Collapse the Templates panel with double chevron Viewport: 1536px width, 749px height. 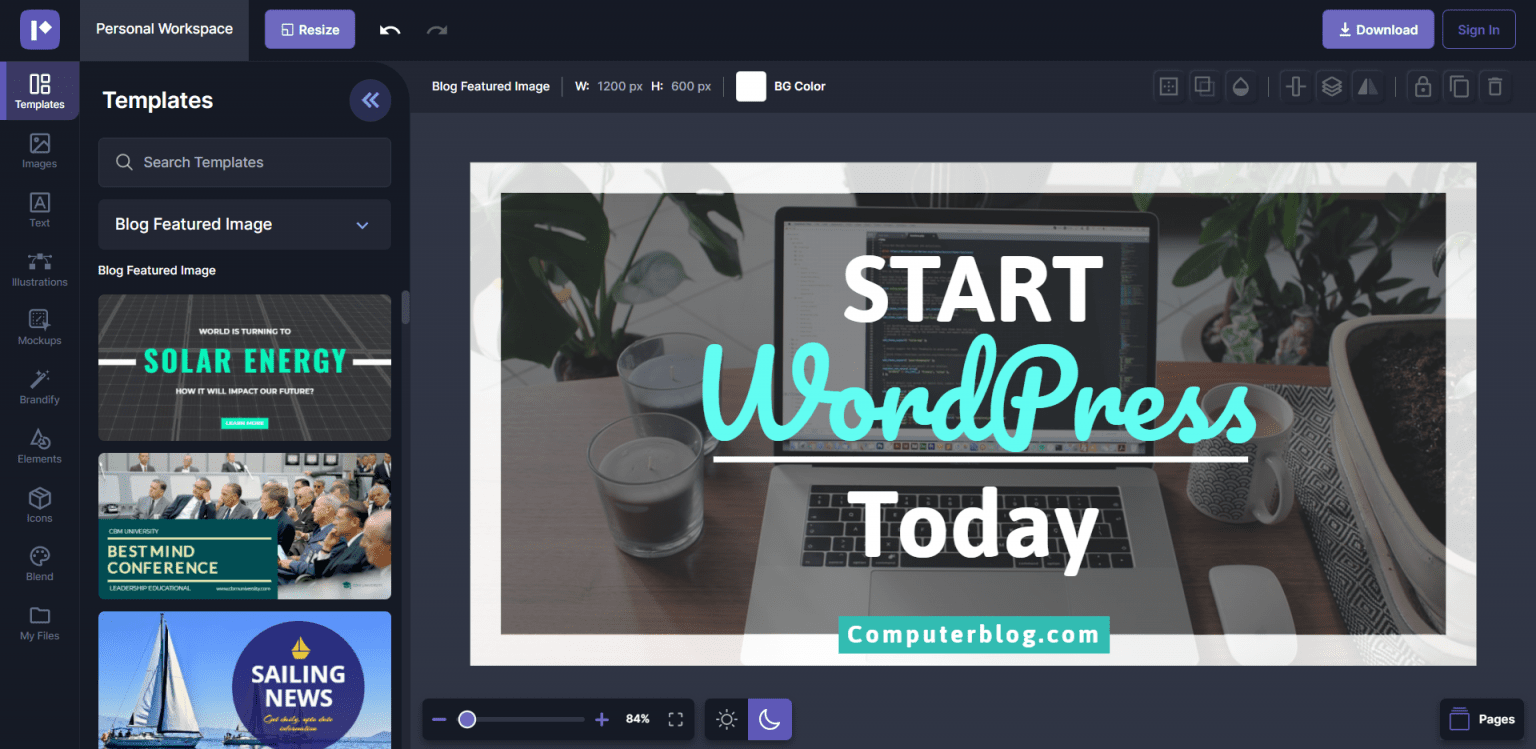click(370, 100)
